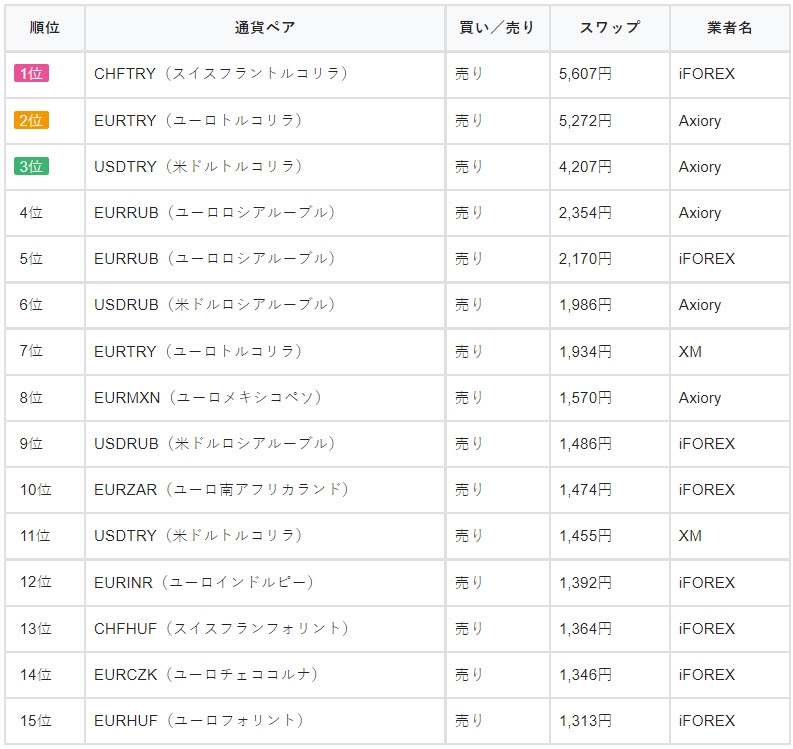The image size is (793, 749).
Task: Click the 15位 rank cell
Action: pos(36,721)
